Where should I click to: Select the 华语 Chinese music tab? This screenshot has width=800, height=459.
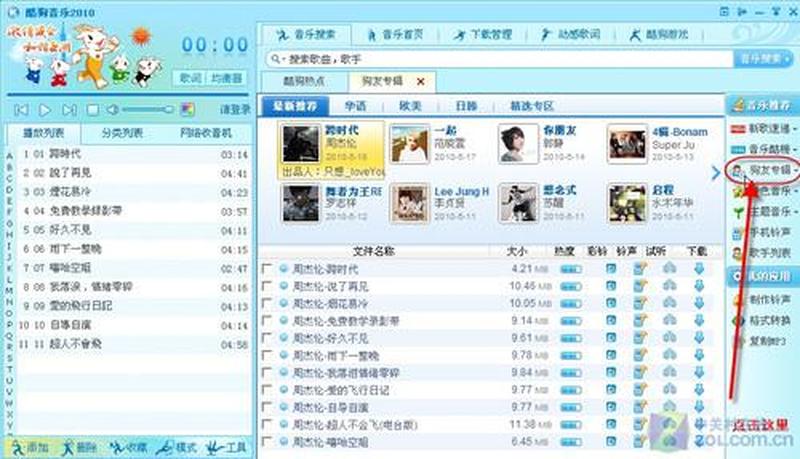tap(355, 106)
